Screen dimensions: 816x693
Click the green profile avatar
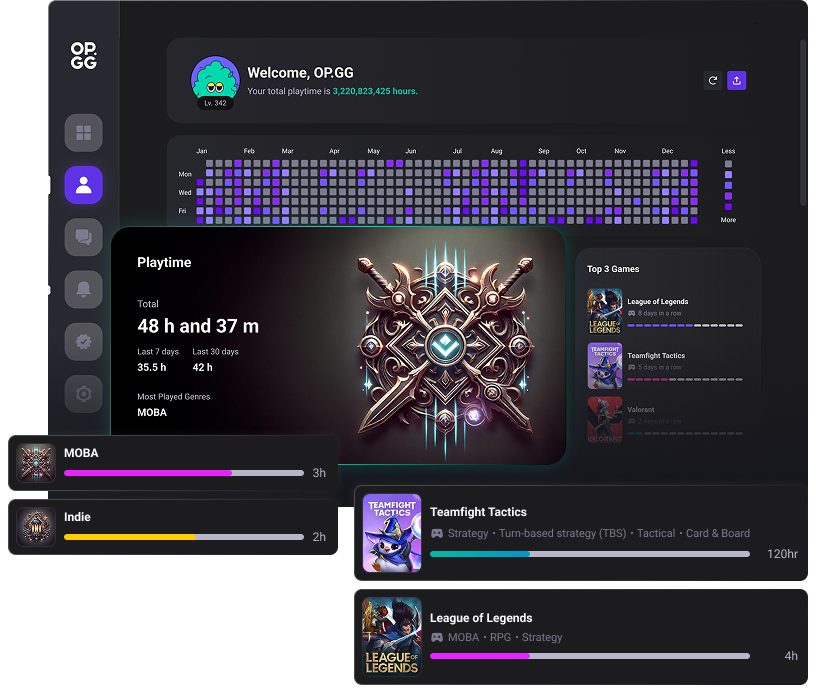[215, 78]
